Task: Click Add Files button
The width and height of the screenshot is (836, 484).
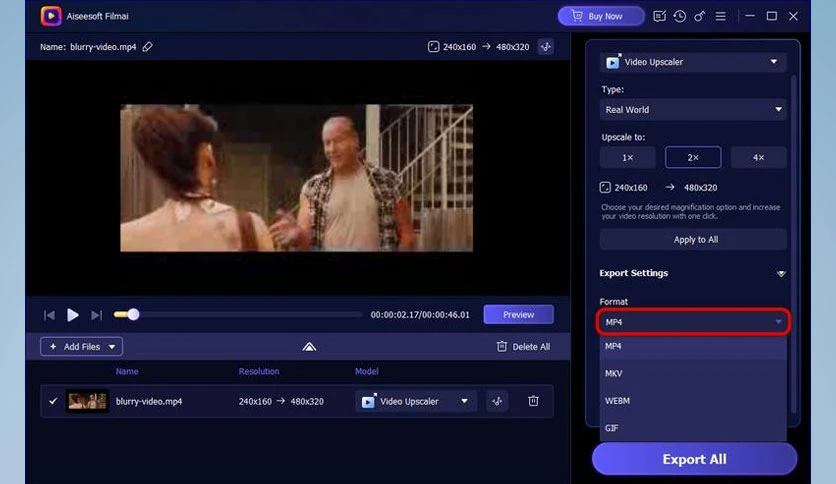Action: [x=82, y=346]
